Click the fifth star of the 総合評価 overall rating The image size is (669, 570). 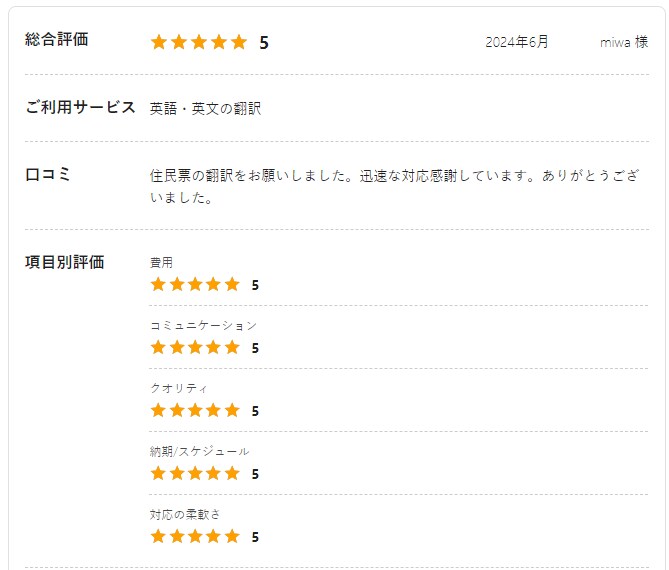(239, 42)
